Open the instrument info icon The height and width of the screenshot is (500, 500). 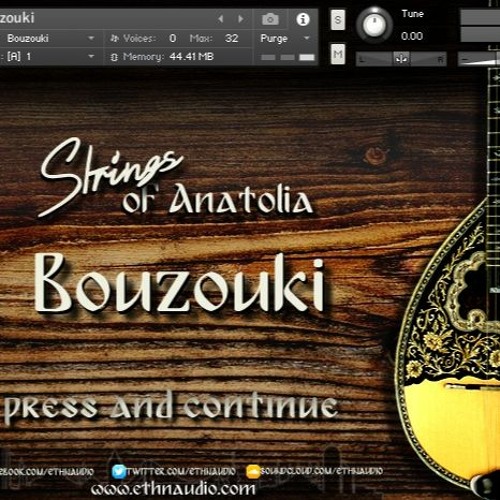click(303, 19)
